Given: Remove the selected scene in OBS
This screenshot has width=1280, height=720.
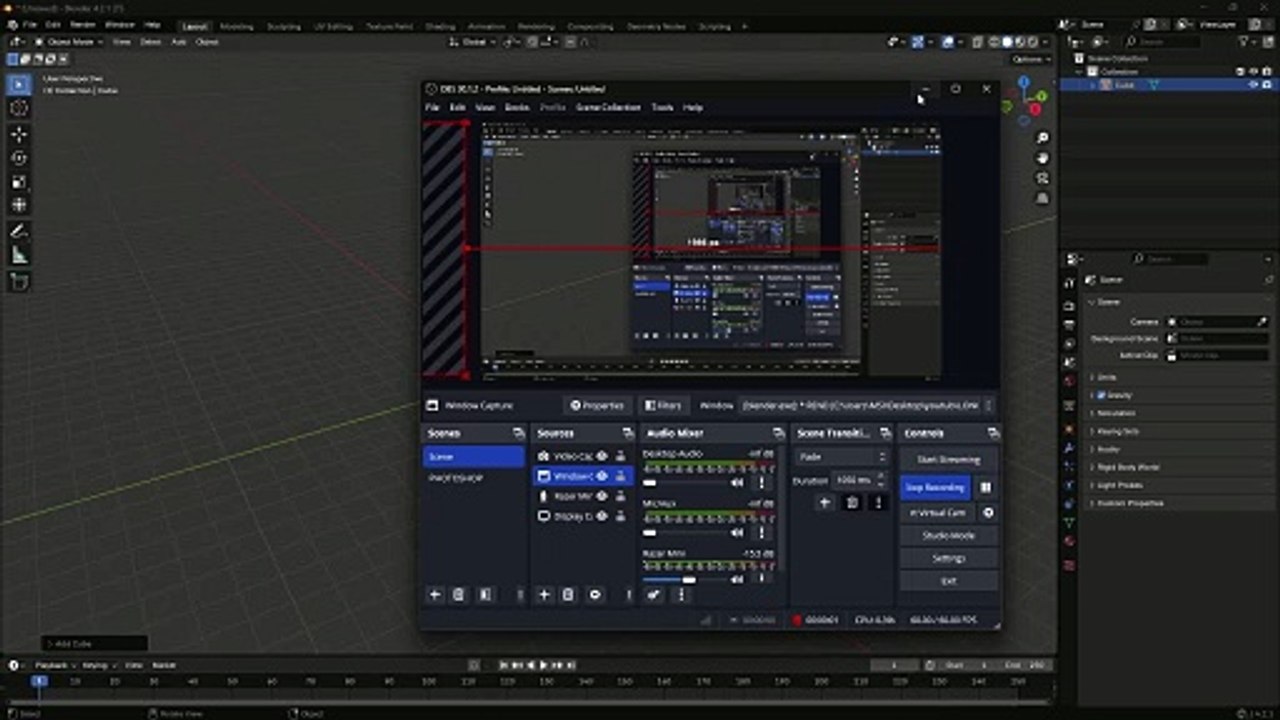Looking at the screenshot, I should point(459,594).
